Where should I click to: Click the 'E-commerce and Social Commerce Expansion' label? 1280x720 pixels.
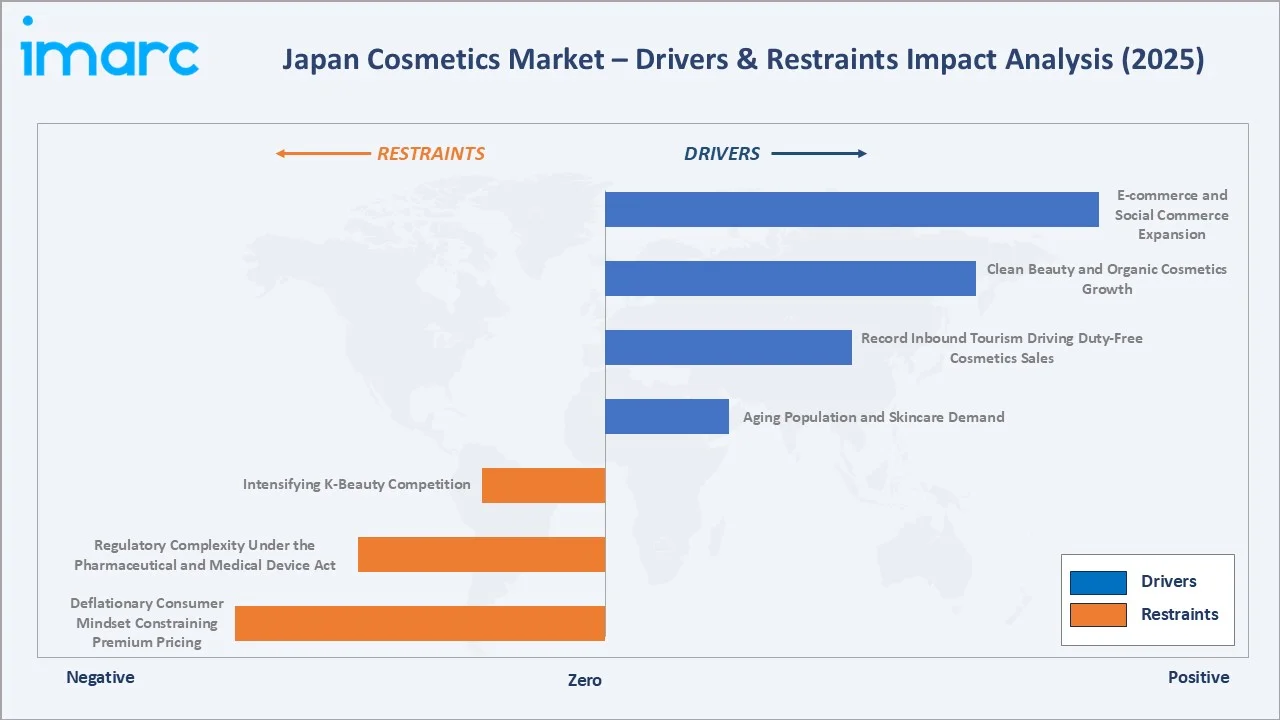tap(1172, 215)
